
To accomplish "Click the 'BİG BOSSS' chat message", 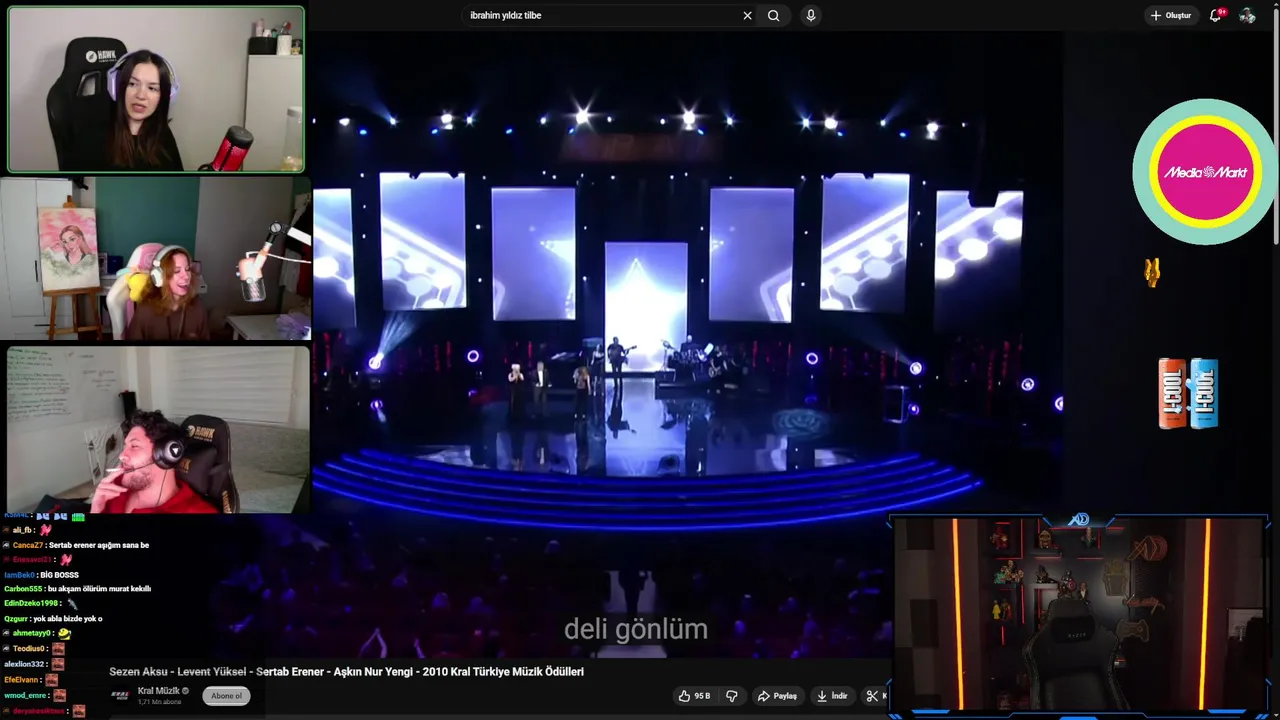I will 59,575.
